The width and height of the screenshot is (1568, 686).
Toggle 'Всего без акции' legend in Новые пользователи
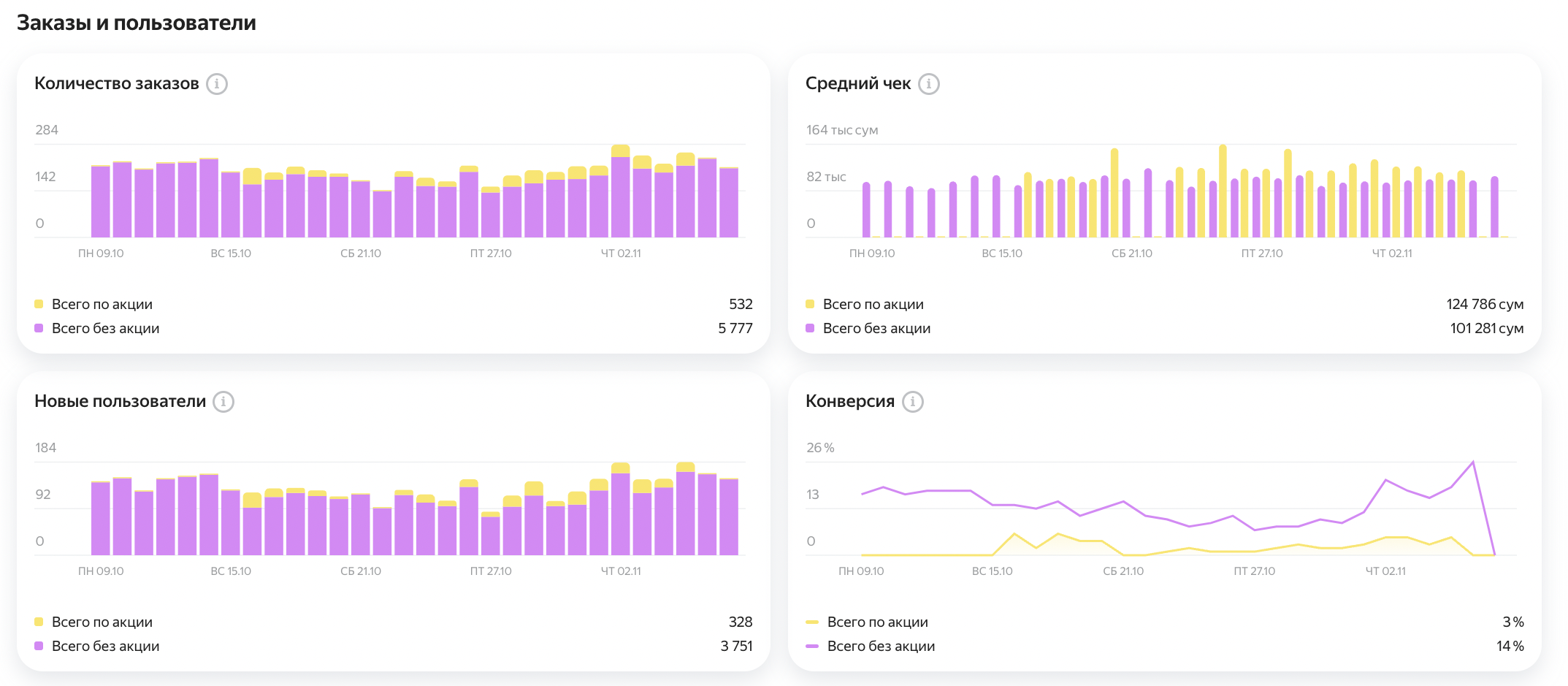tap(105, 646)
